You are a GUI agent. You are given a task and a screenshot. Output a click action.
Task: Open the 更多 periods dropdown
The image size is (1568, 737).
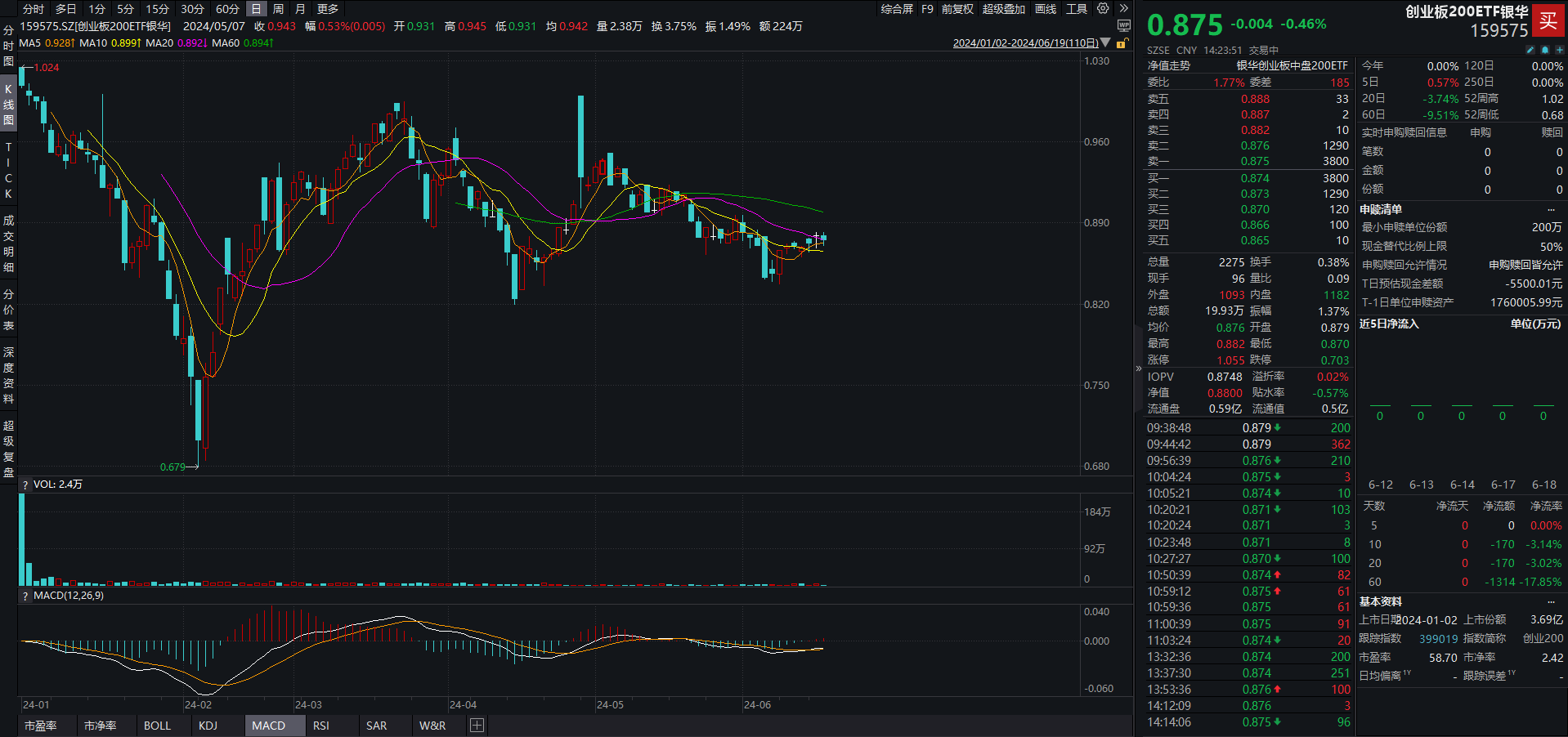(327, 9)
